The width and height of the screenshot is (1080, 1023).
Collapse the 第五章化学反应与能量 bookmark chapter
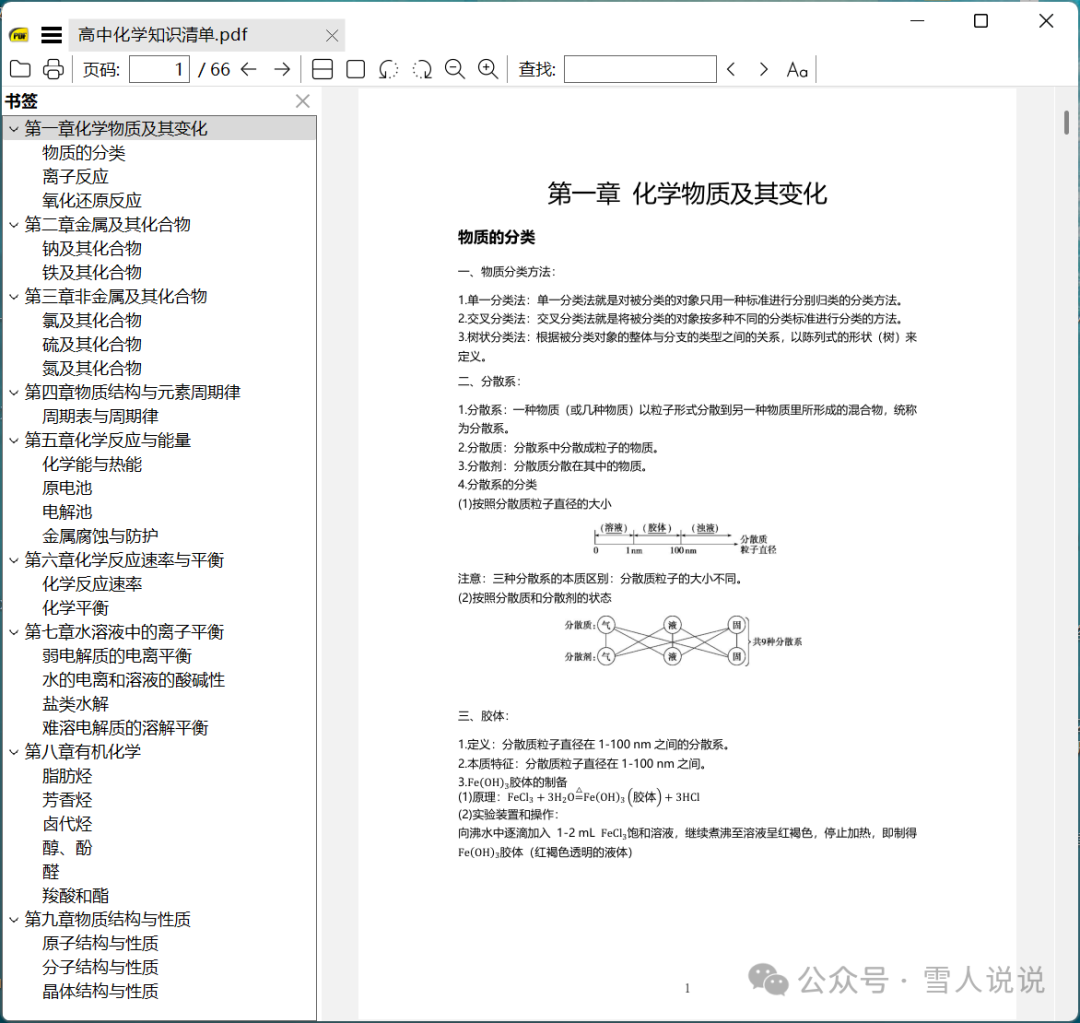[13, 440]
